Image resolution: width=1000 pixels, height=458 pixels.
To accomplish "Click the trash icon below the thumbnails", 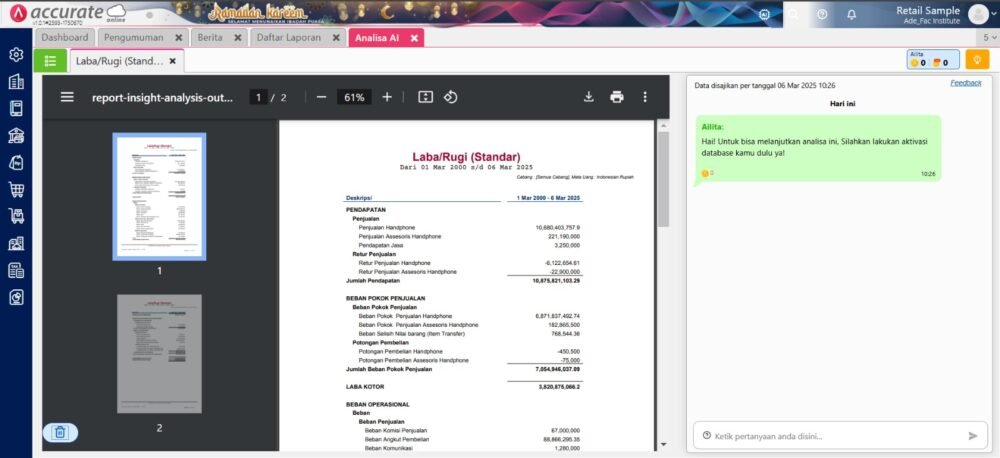I will [x=60, y=432].
